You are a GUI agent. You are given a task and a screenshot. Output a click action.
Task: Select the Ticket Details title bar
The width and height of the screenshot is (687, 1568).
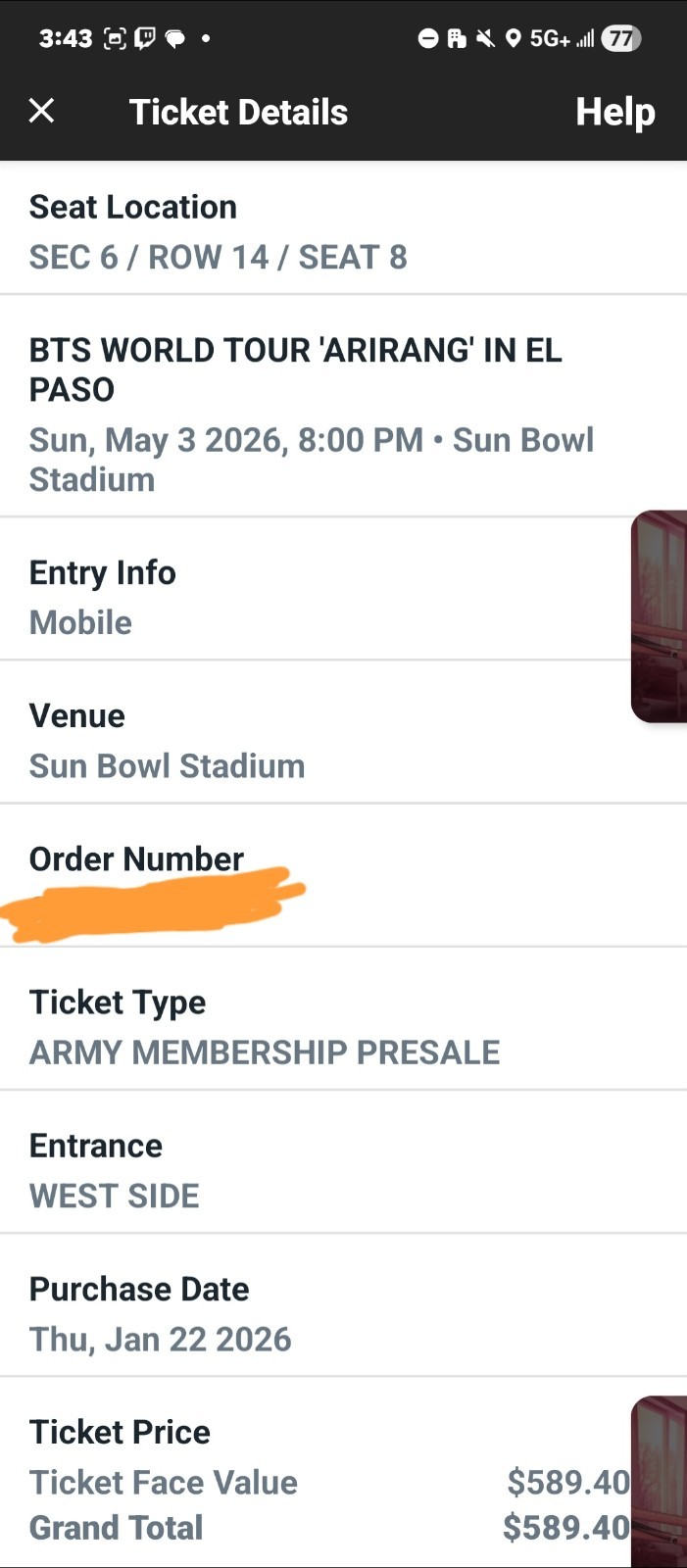click(238, 111)
